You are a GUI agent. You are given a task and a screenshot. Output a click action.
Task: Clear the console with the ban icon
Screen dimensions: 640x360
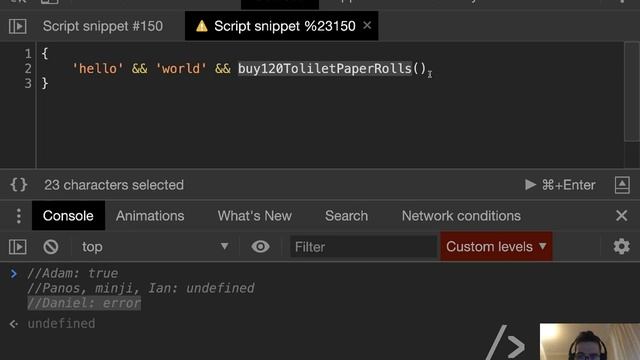coord(51,247)
